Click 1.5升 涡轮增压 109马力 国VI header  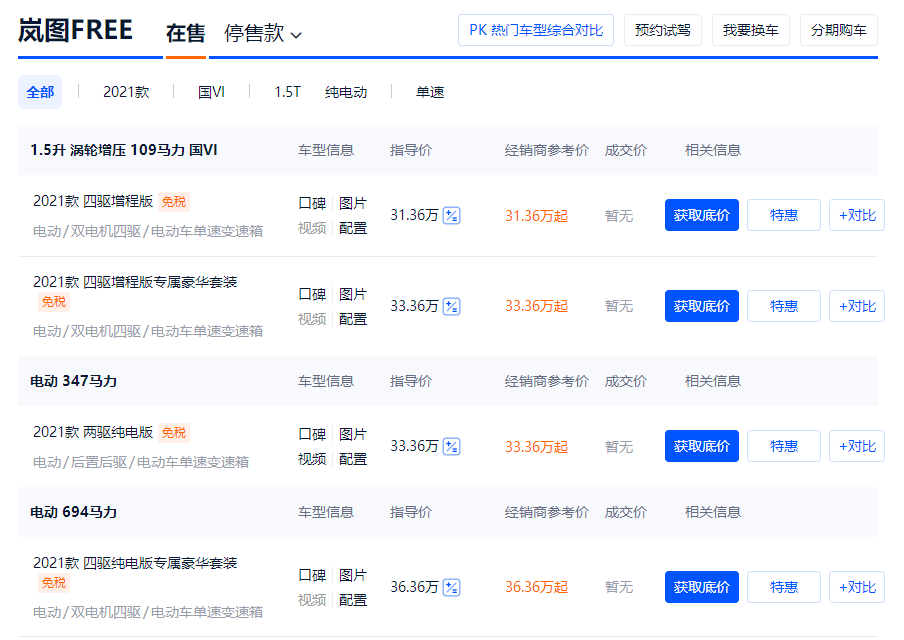point(123,150)
